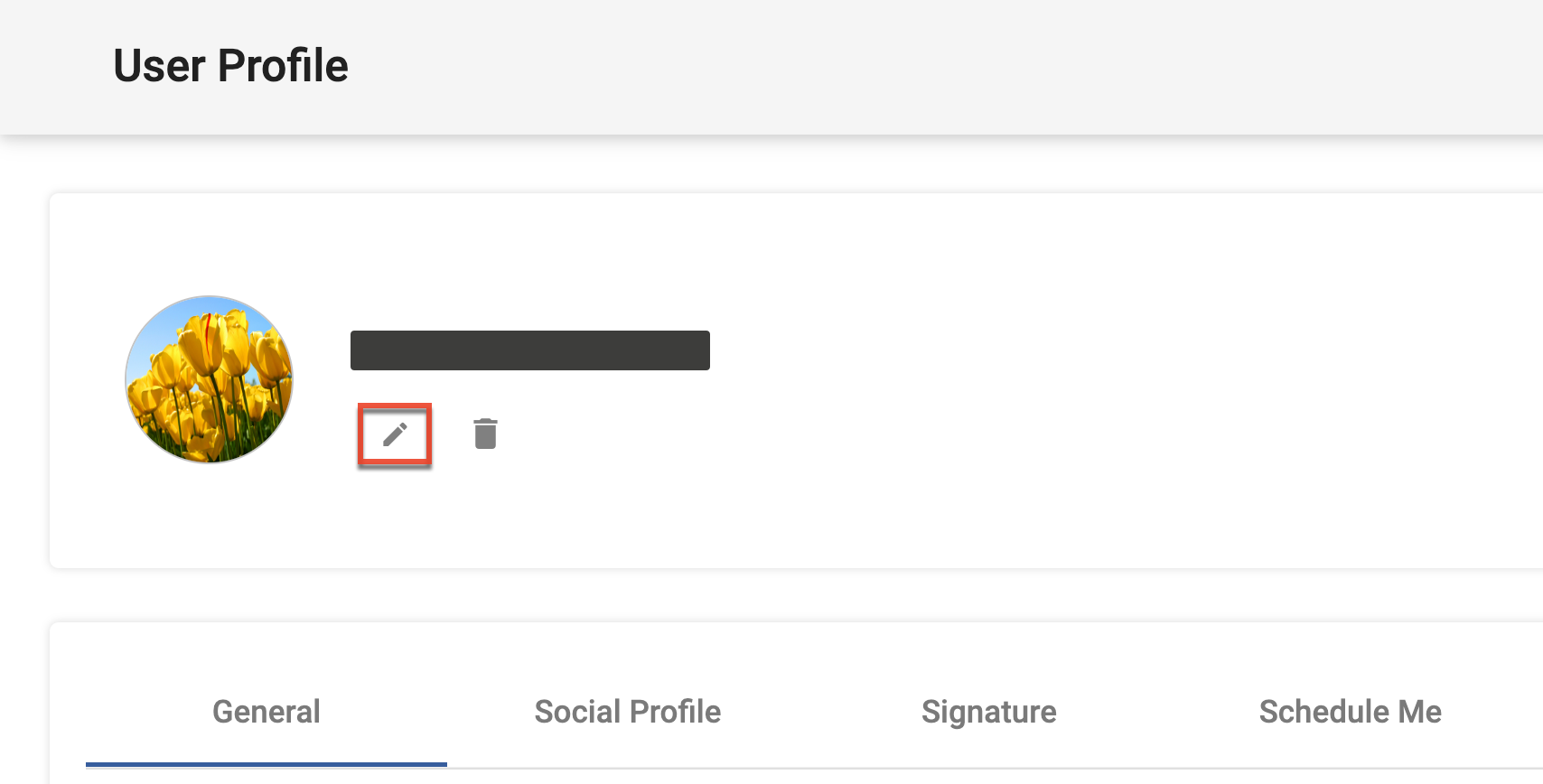Return to General profile settings

267,712
